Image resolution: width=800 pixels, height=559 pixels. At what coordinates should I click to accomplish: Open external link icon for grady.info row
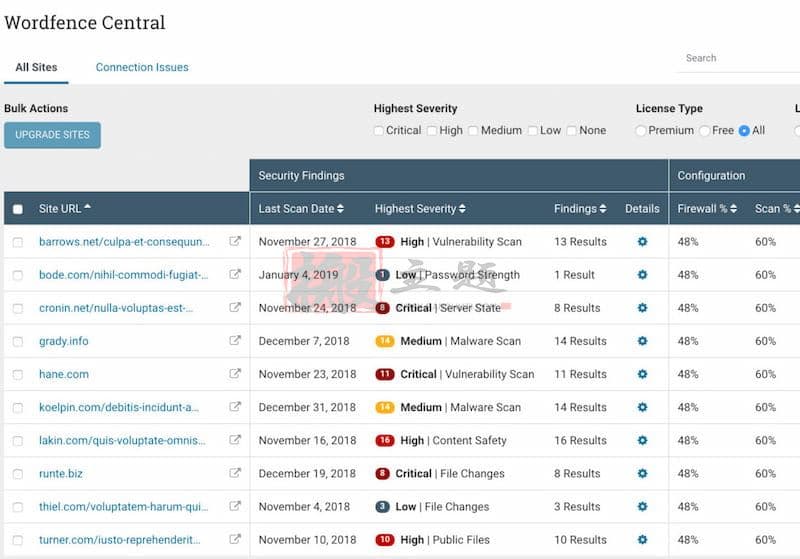pyautogui.click(x=235, y=341)
